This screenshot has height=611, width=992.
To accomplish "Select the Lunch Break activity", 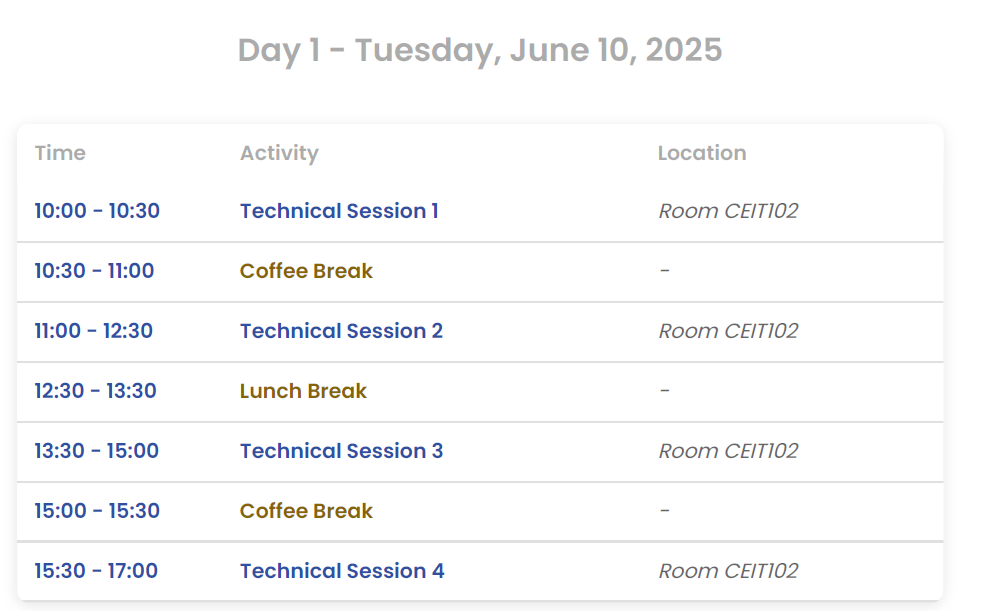I will 303,391.
